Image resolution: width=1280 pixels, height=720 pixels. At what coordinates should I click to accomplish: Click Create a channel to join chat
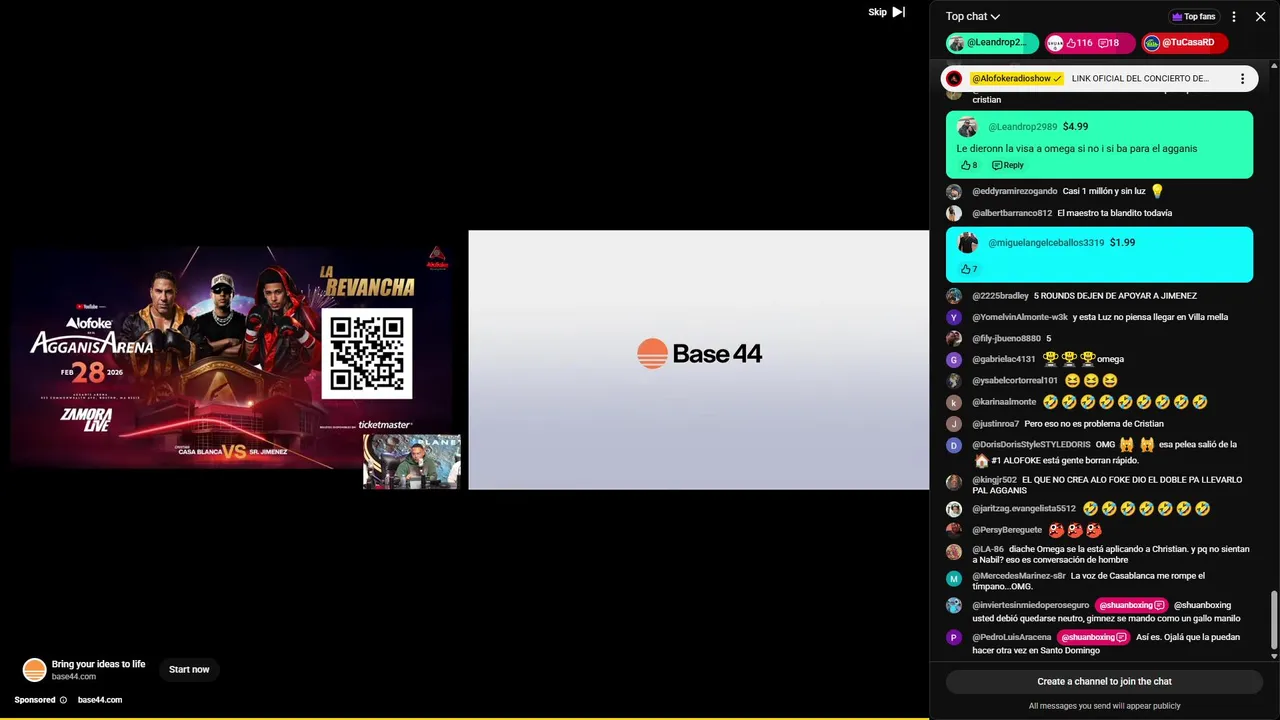pyautogui.click(x=1104, y=681)
